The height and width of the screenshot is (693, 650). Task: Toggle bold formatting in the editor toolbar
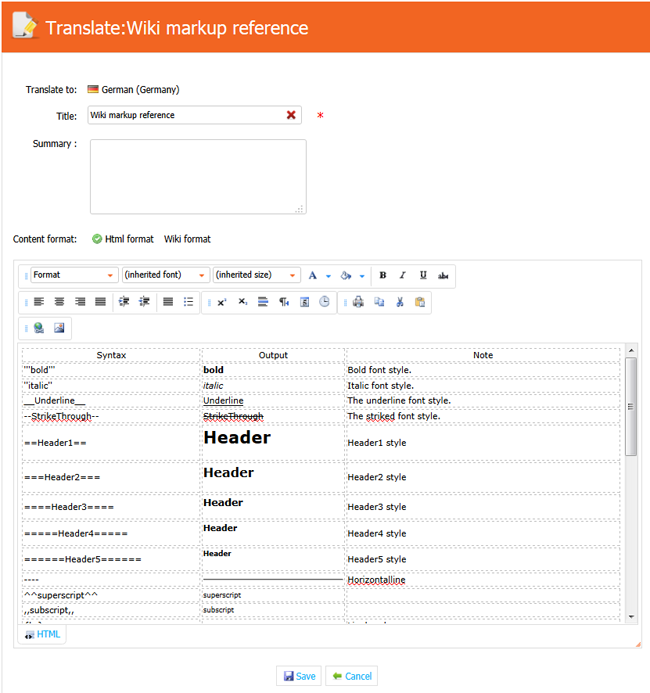click(x=383, y=275)
